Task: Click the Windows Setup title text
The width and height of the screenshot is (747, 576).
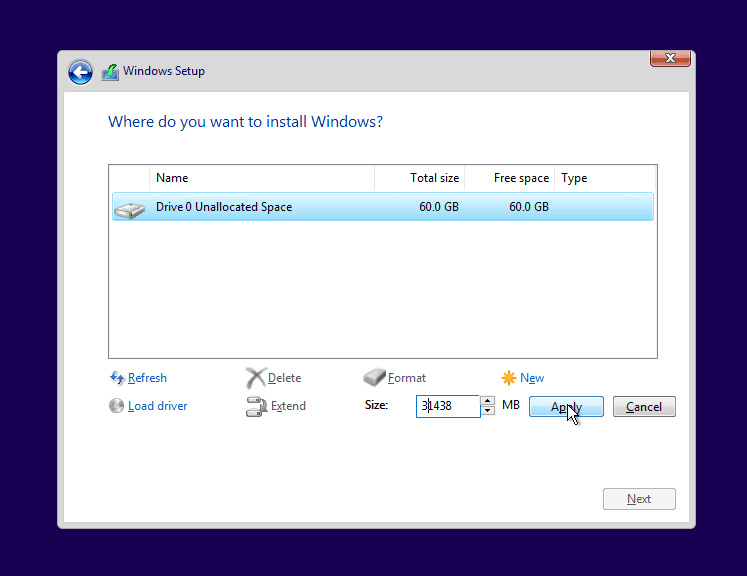Action: (164, 71)
